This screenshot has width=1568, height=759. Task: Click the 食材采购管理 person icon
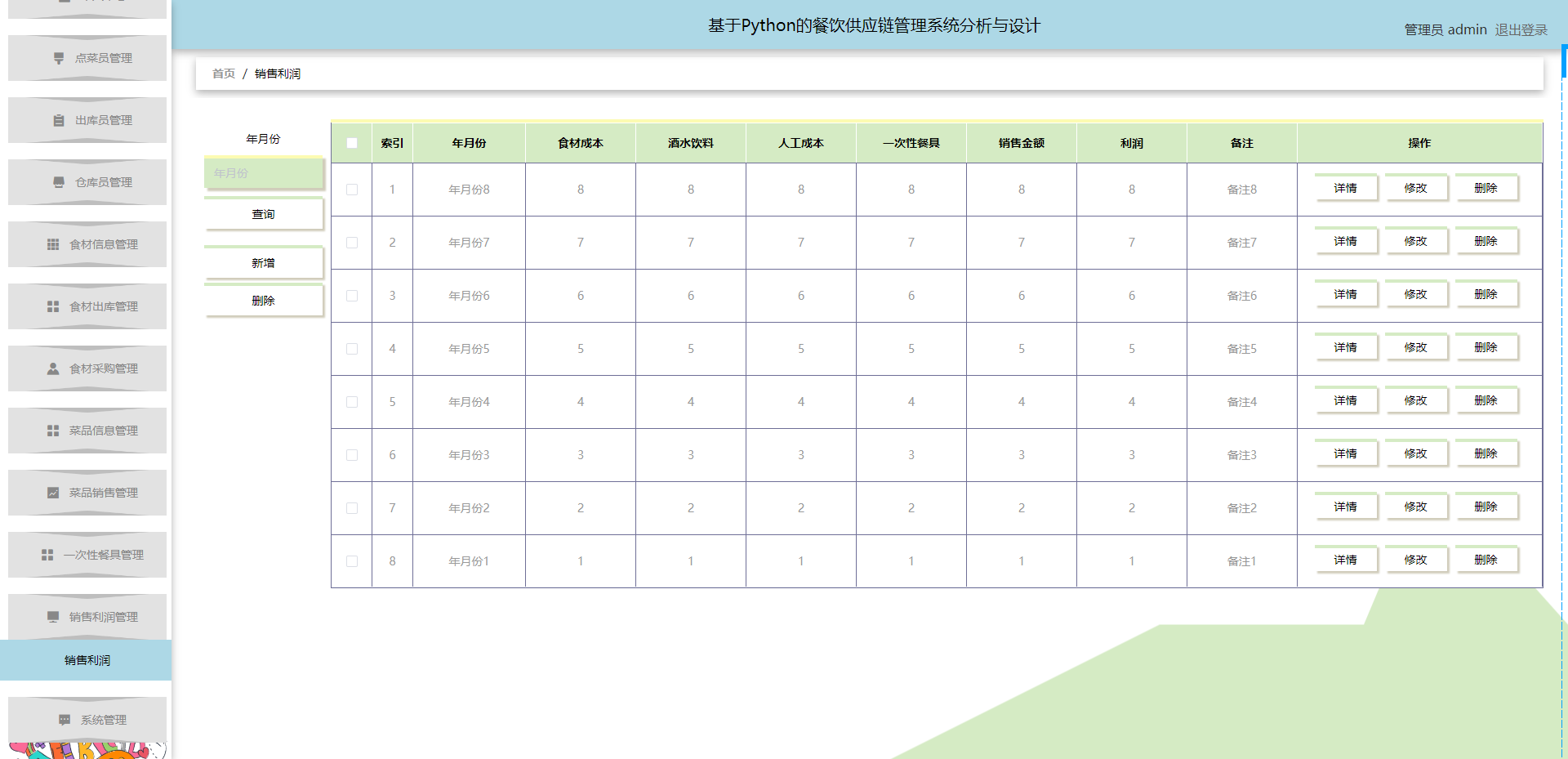[x=53, y=368]
